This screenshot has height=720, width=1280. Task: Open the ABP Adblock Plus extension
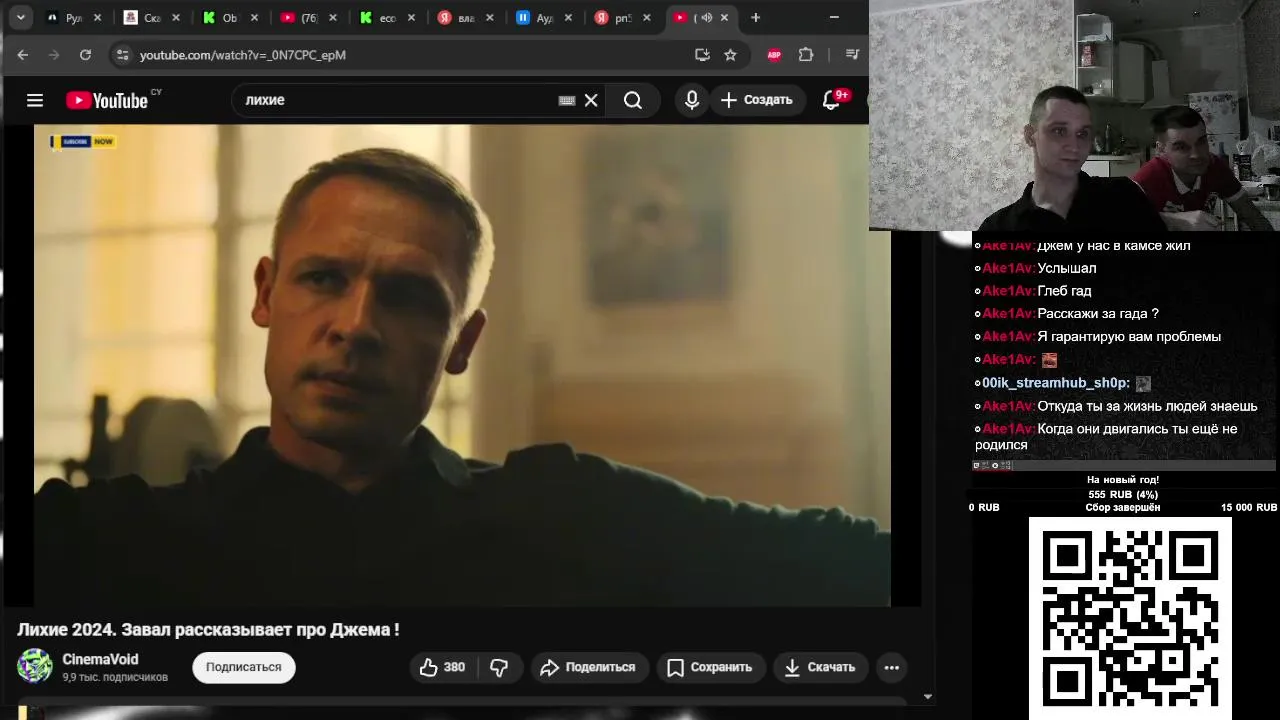[774, 55]
